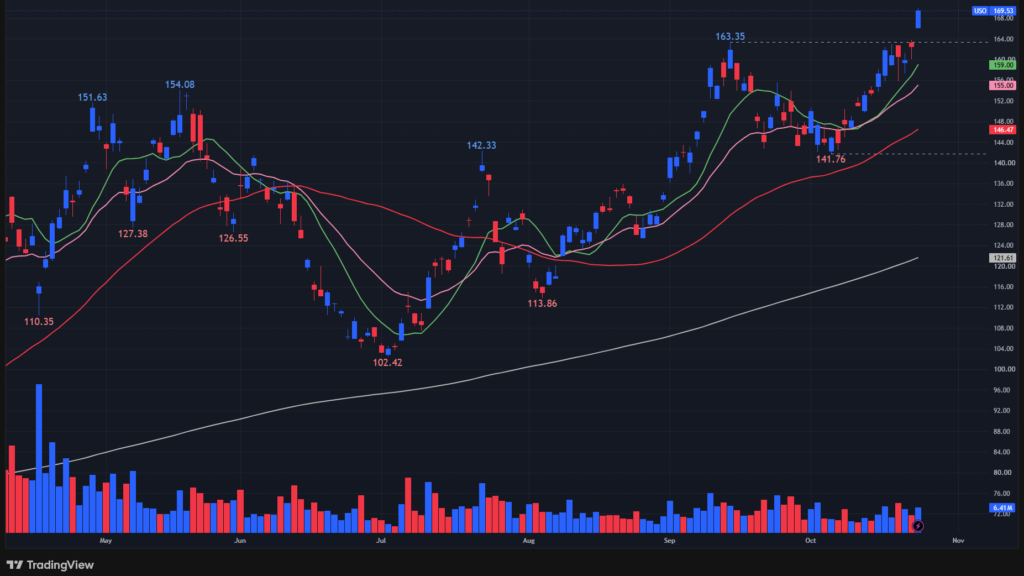Select the pink 155.00 moving average label
Screen dimensions: 1024x576
[1002, 86]
